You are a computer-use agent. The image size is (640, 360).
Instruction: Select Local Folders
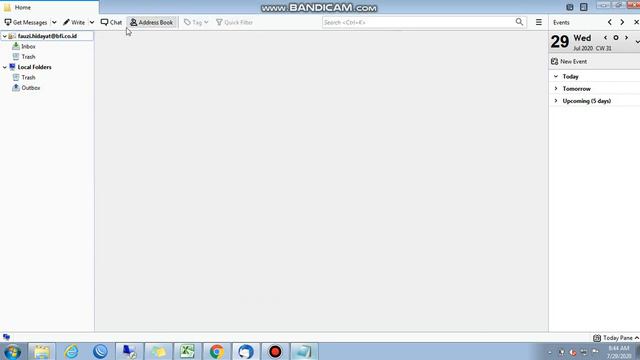34,67
